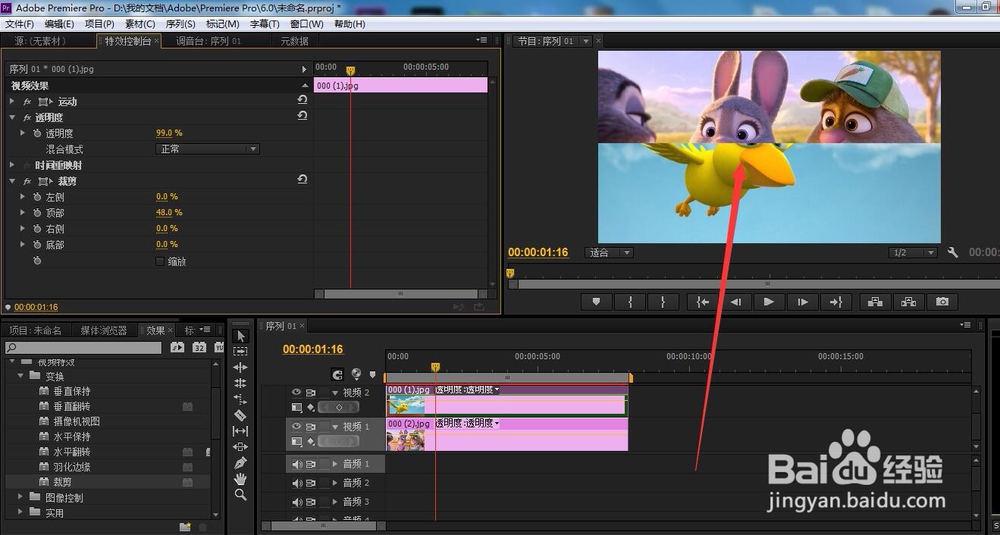Collapse the 变换 effects folder
This screenshot has width=1000, height=535.
(x=20, y=376)
